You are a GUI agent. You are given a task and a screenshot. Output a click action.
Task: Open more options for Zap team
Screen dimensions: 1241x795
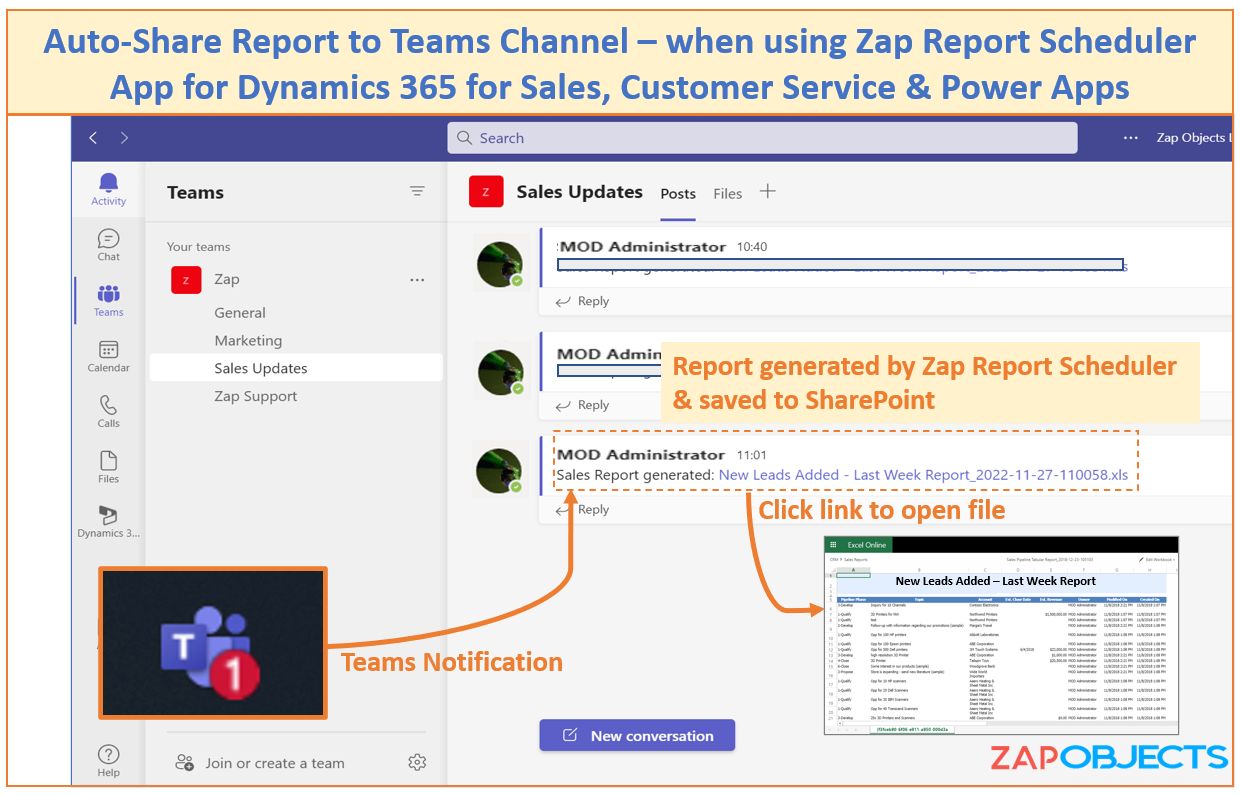click(x=417, y=280)
